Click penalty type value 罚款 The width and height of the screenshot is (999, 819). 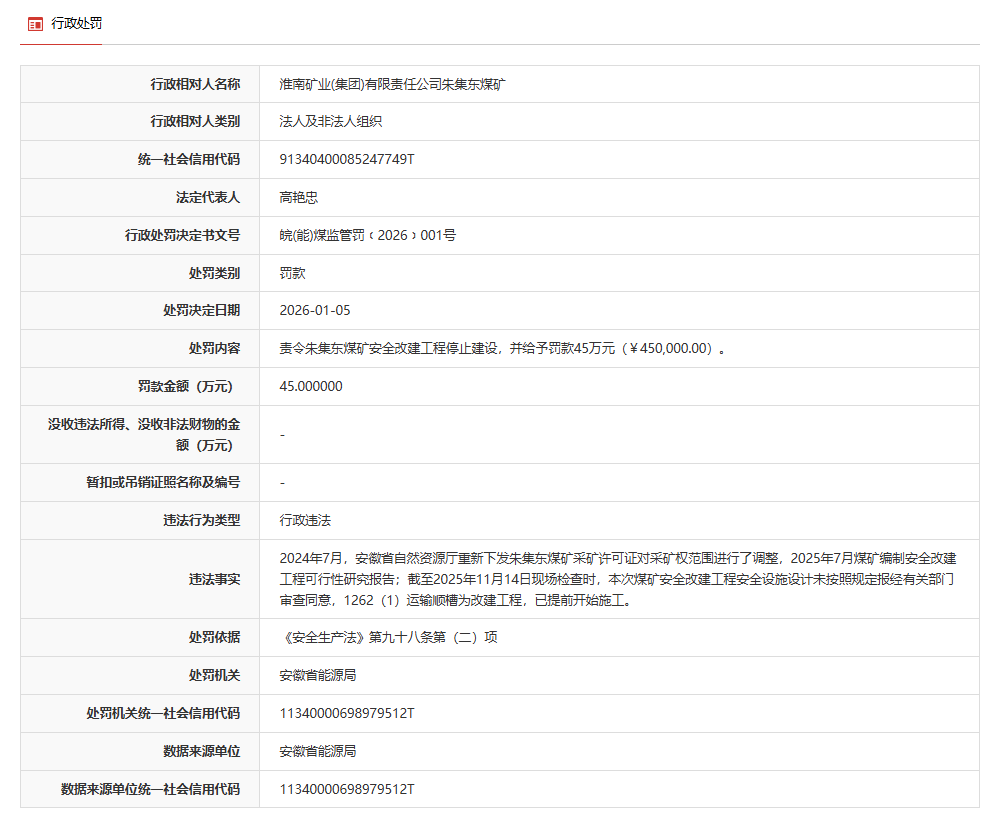pyautogui.click(x=292, y=273)
